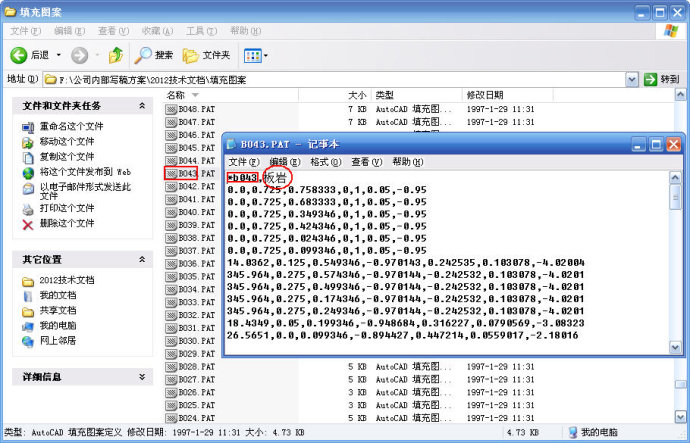Expand the address bar path dropdown
Viewport: 690px width, 443px height.
point(632,79)
